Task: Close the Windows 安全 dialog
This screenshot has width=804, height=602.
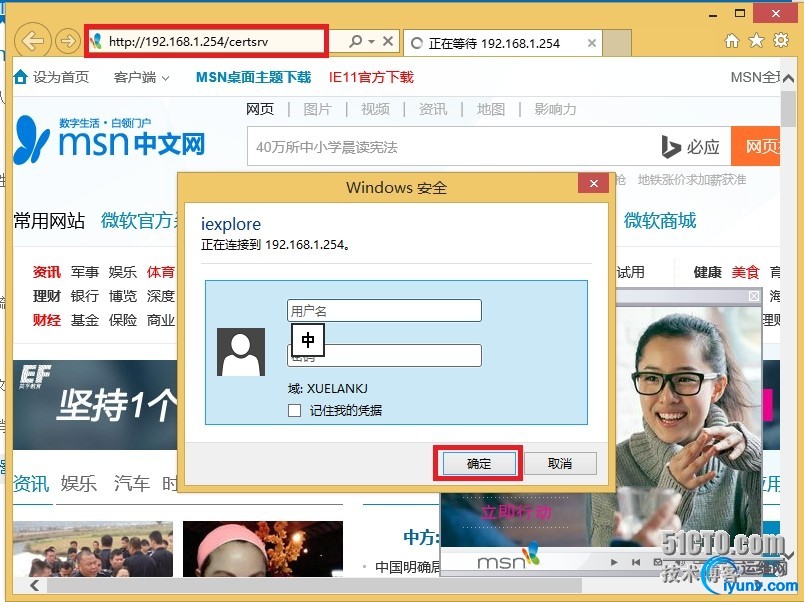Action: click(594, 183)
